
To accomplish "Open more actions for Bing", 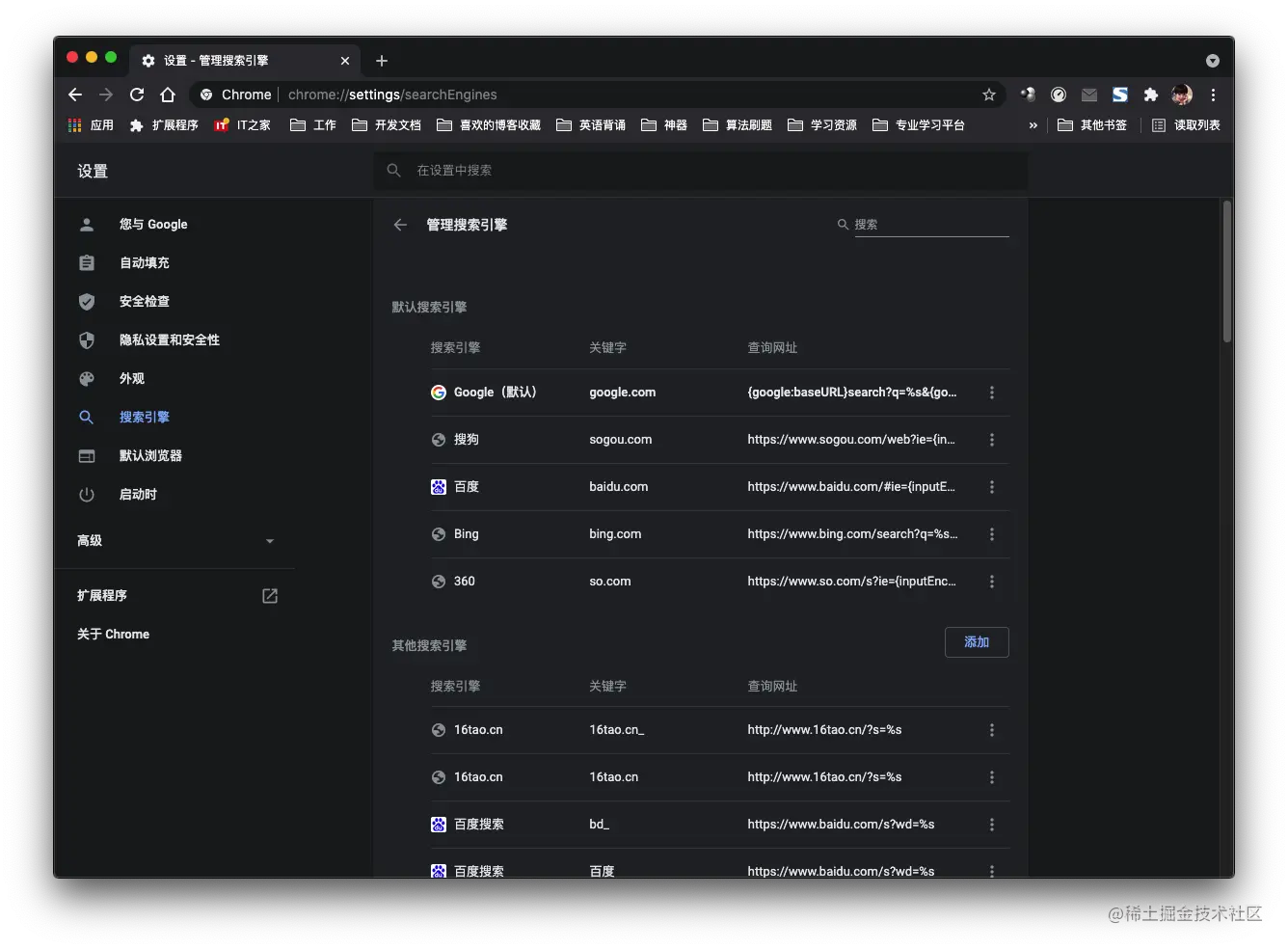I will tap(992, 534).
